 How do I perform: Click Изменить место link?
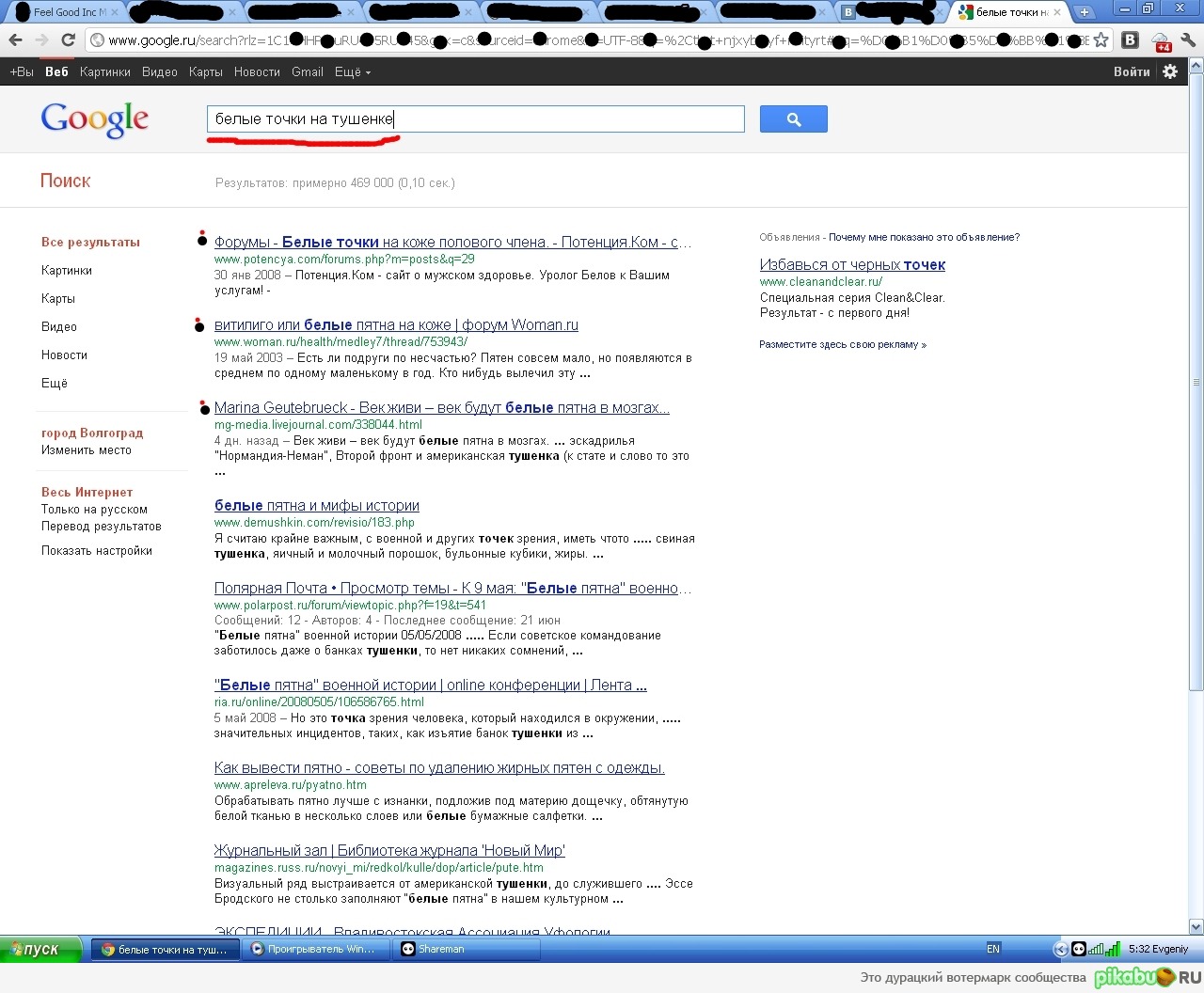tap(87, 449)
